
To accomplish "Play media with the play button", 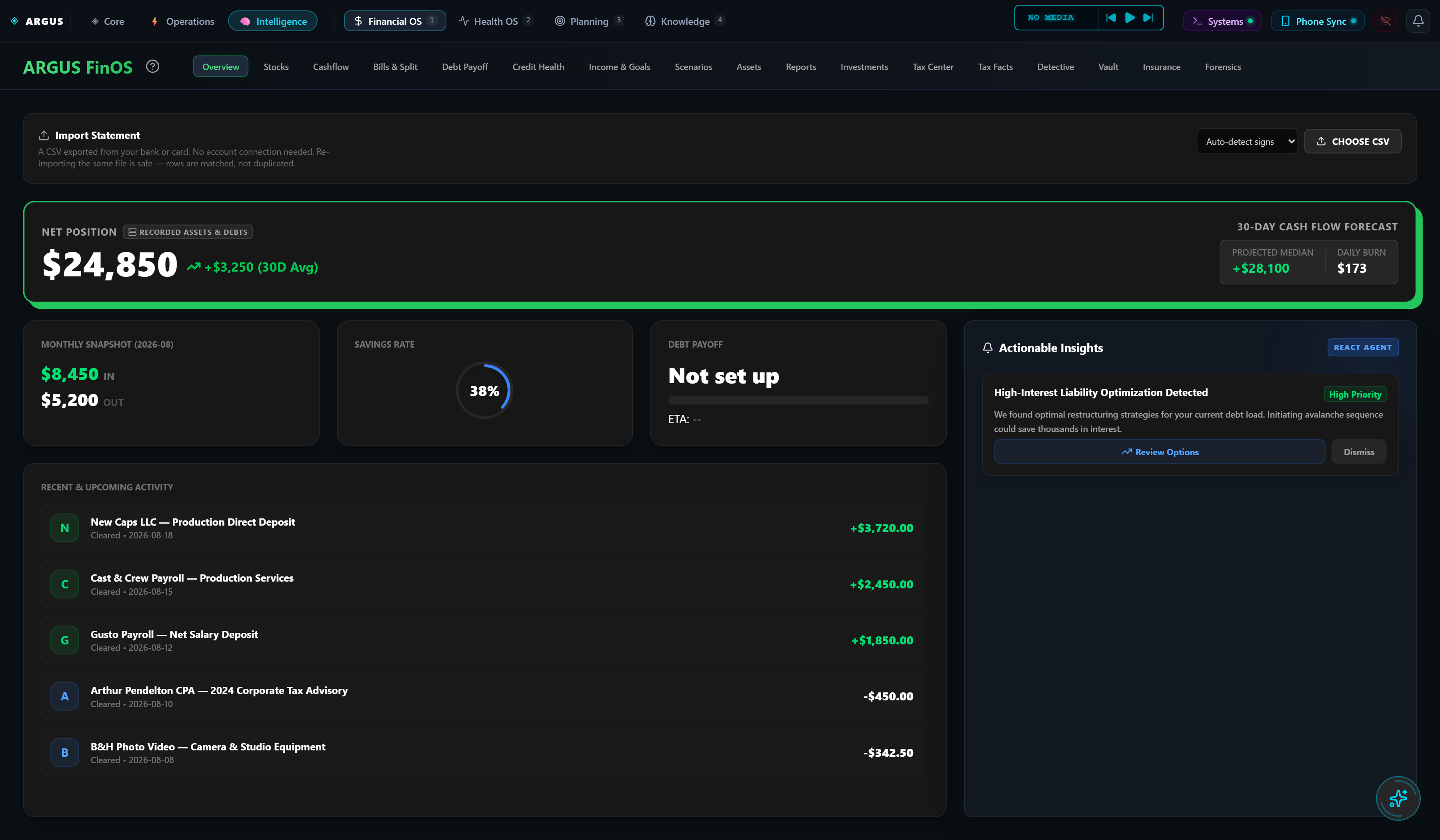I will [1130, 18].
